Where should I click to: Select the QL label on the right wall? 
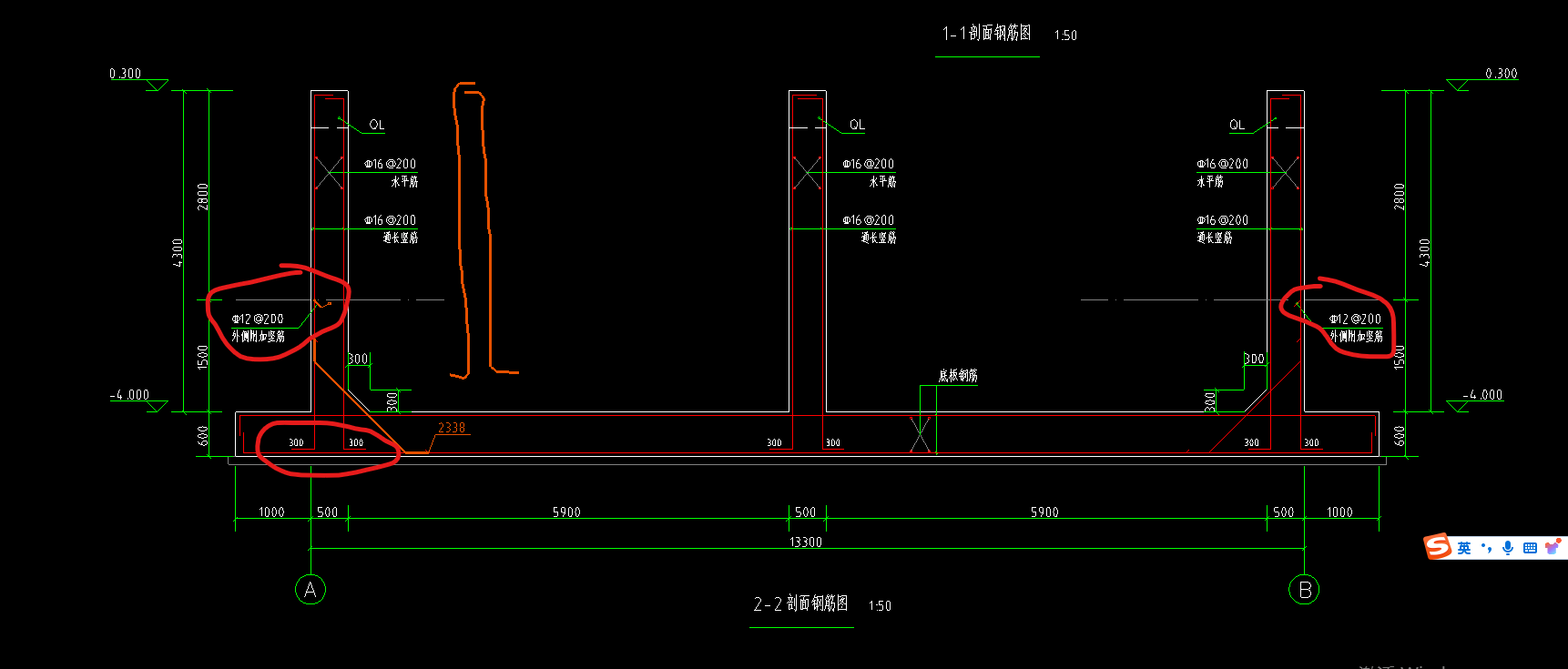[1237, 125]
